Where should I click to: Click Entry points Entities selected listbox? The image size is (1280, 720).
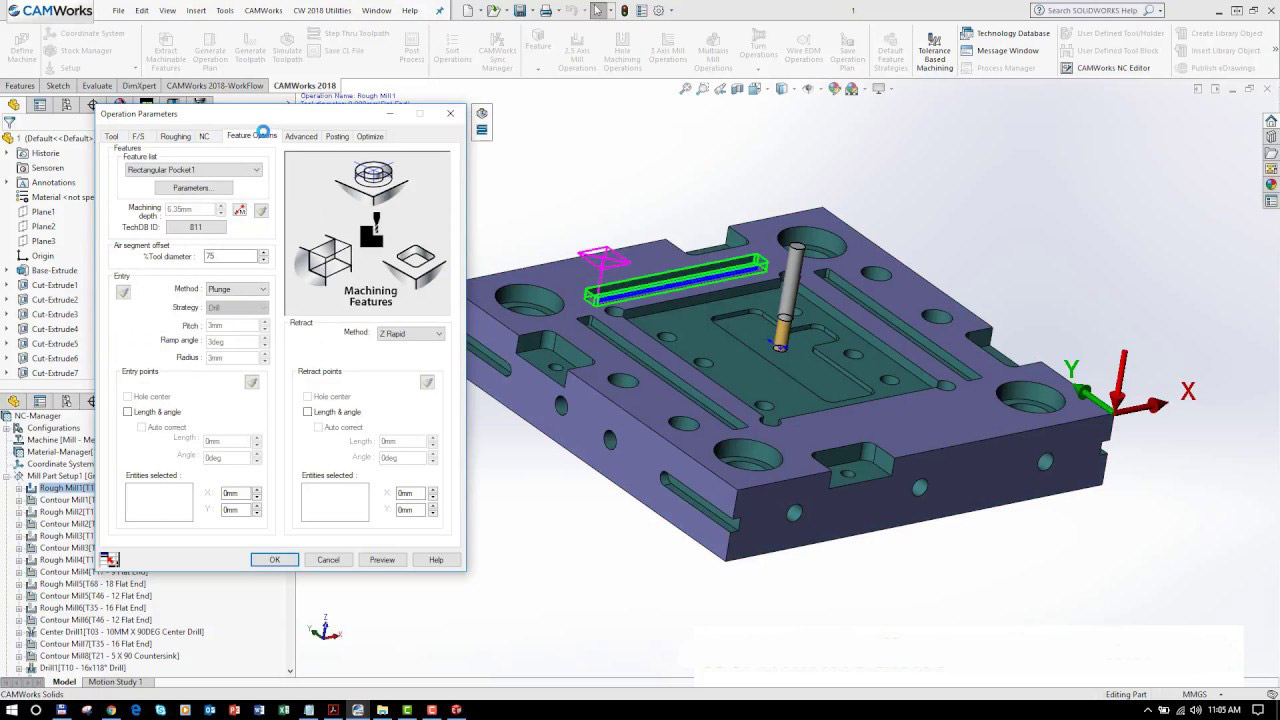(x=159, y=502)
